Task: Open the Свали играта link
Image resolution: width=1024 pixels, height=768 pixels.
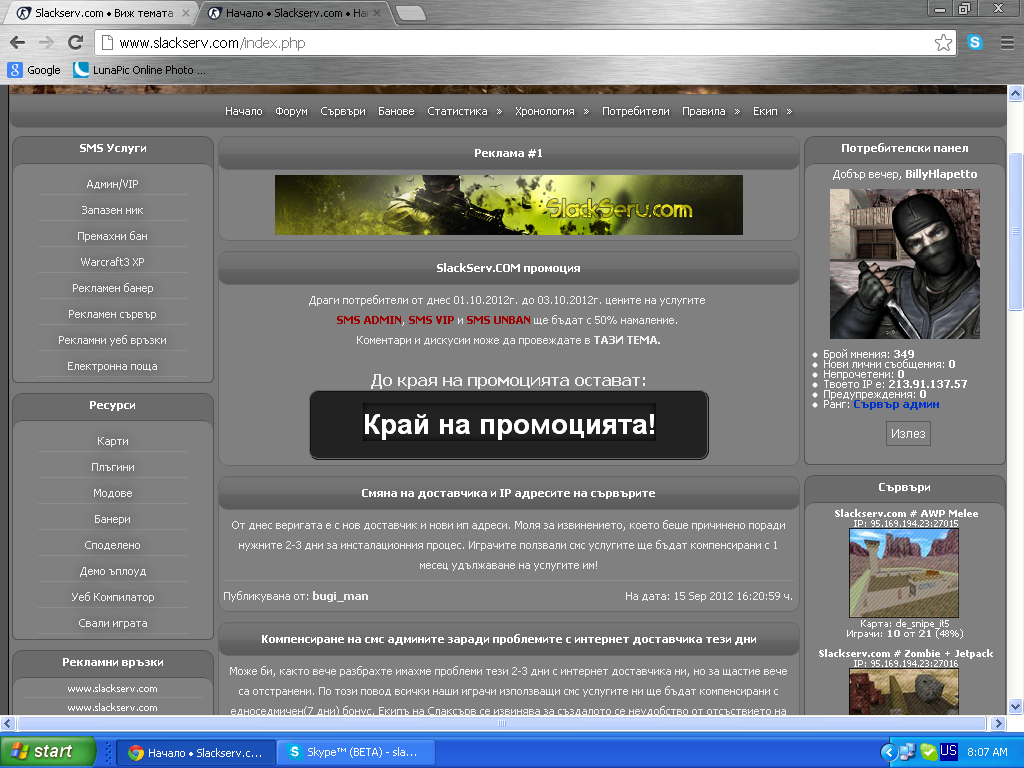Action: pos(112,624)
